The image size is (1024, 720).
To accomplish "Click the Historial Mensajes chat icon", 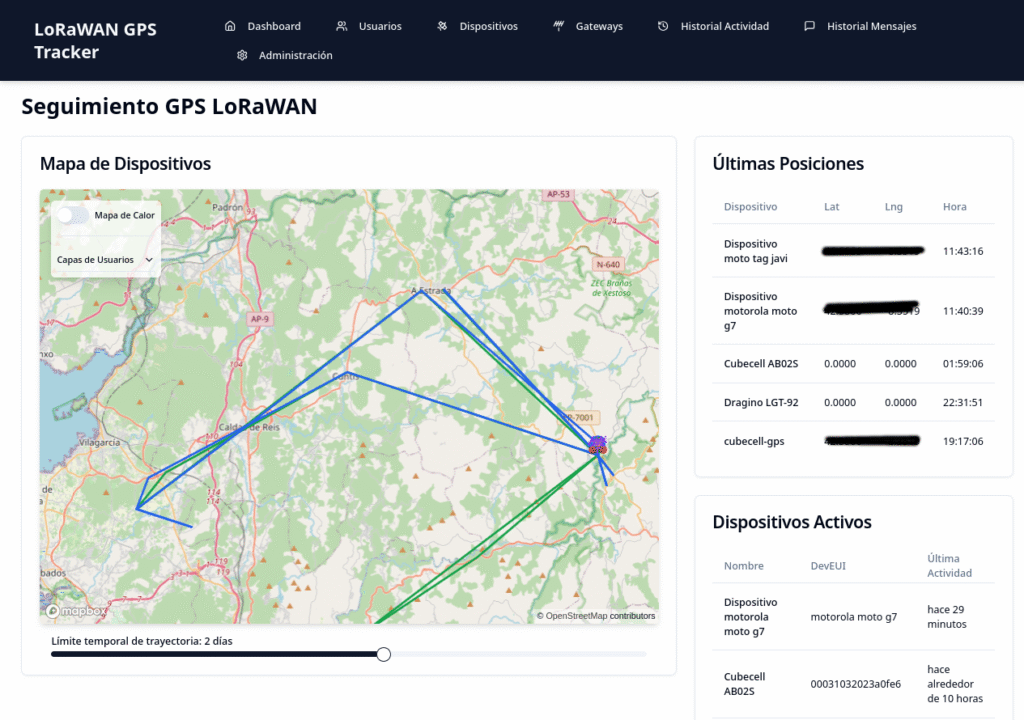I will click(809, 26).
